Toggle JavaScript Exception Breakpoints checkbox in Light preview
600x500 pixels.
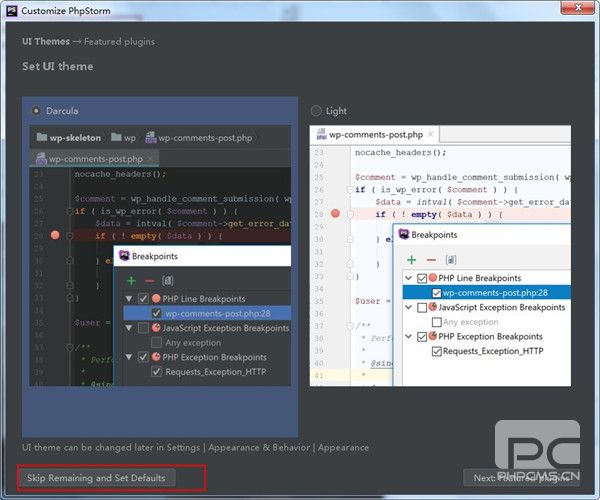point(422,308)
